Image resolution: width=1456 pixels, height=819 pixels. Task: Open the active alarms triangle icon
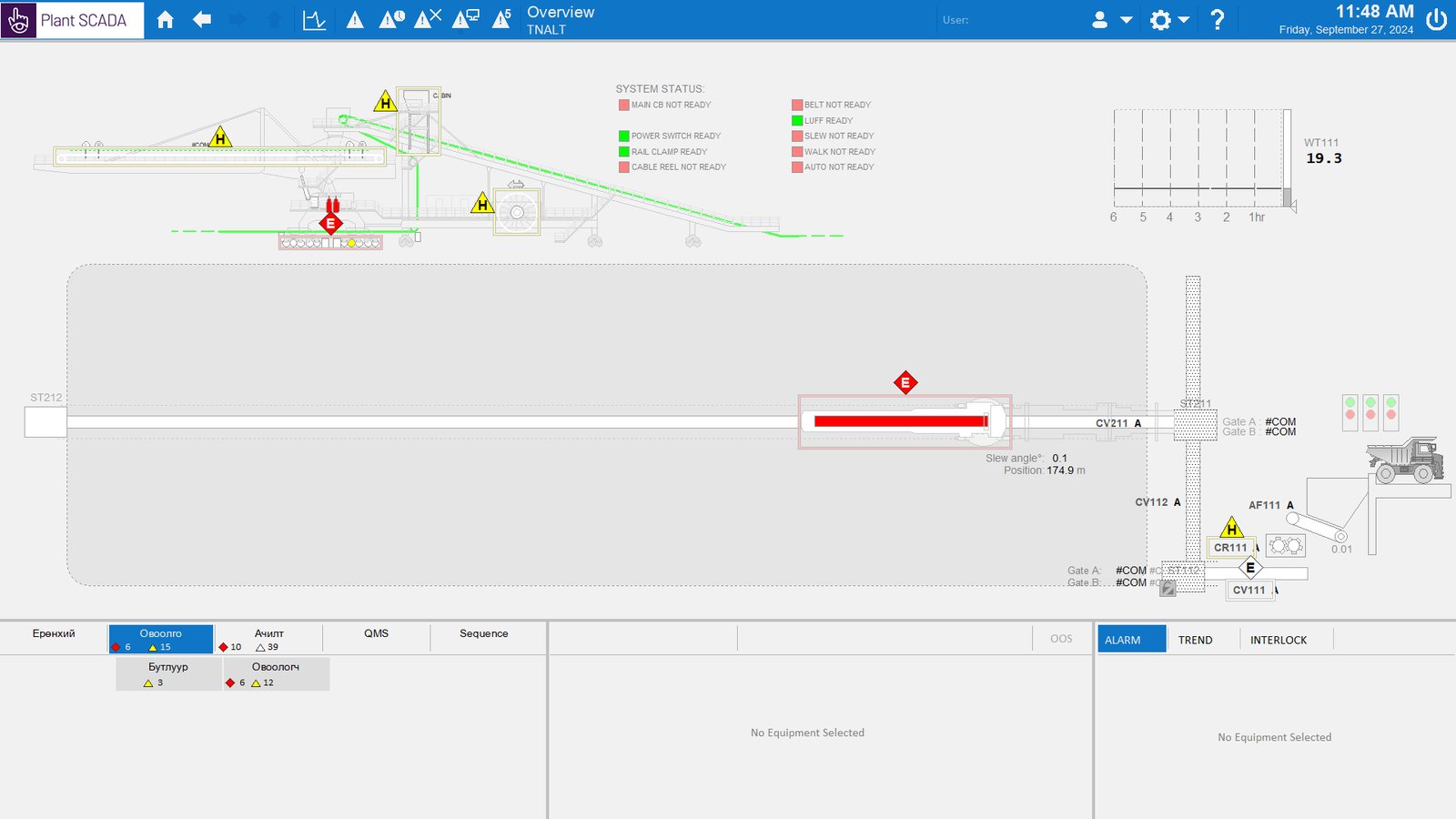(355, 20)
